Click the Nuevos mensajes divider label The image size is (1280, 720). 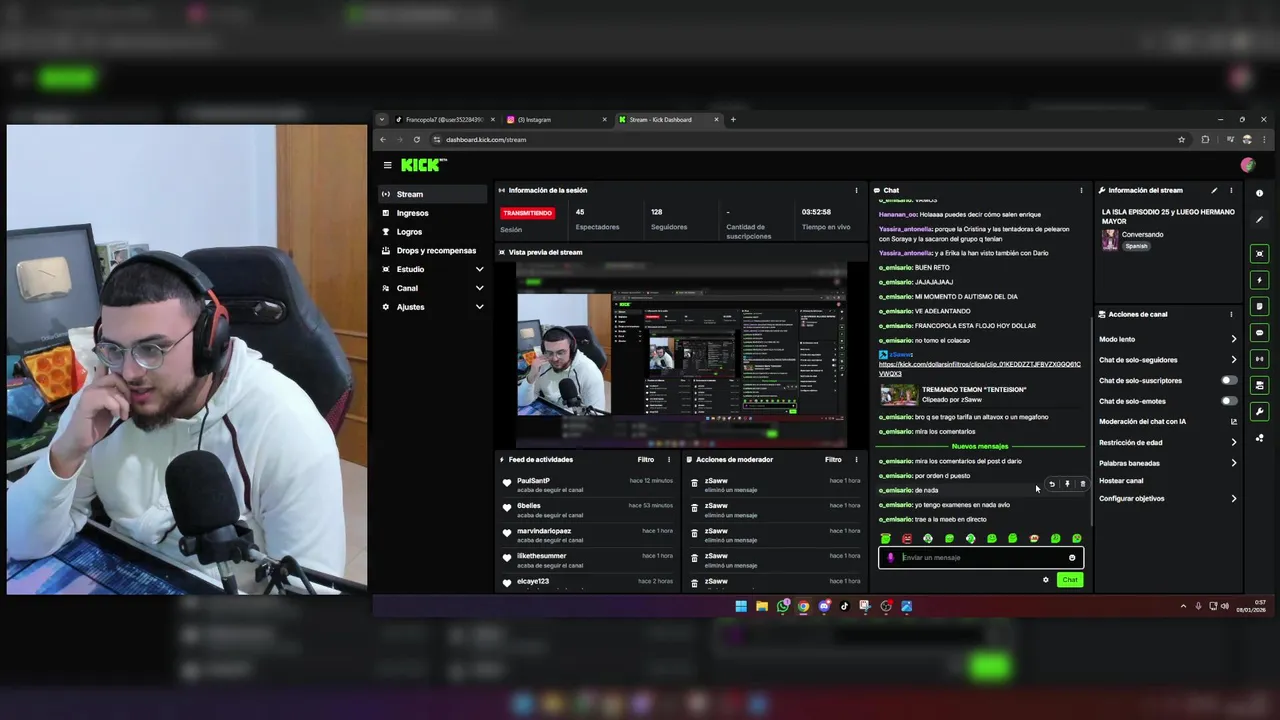pyautogui.click(x=980, y=446)
